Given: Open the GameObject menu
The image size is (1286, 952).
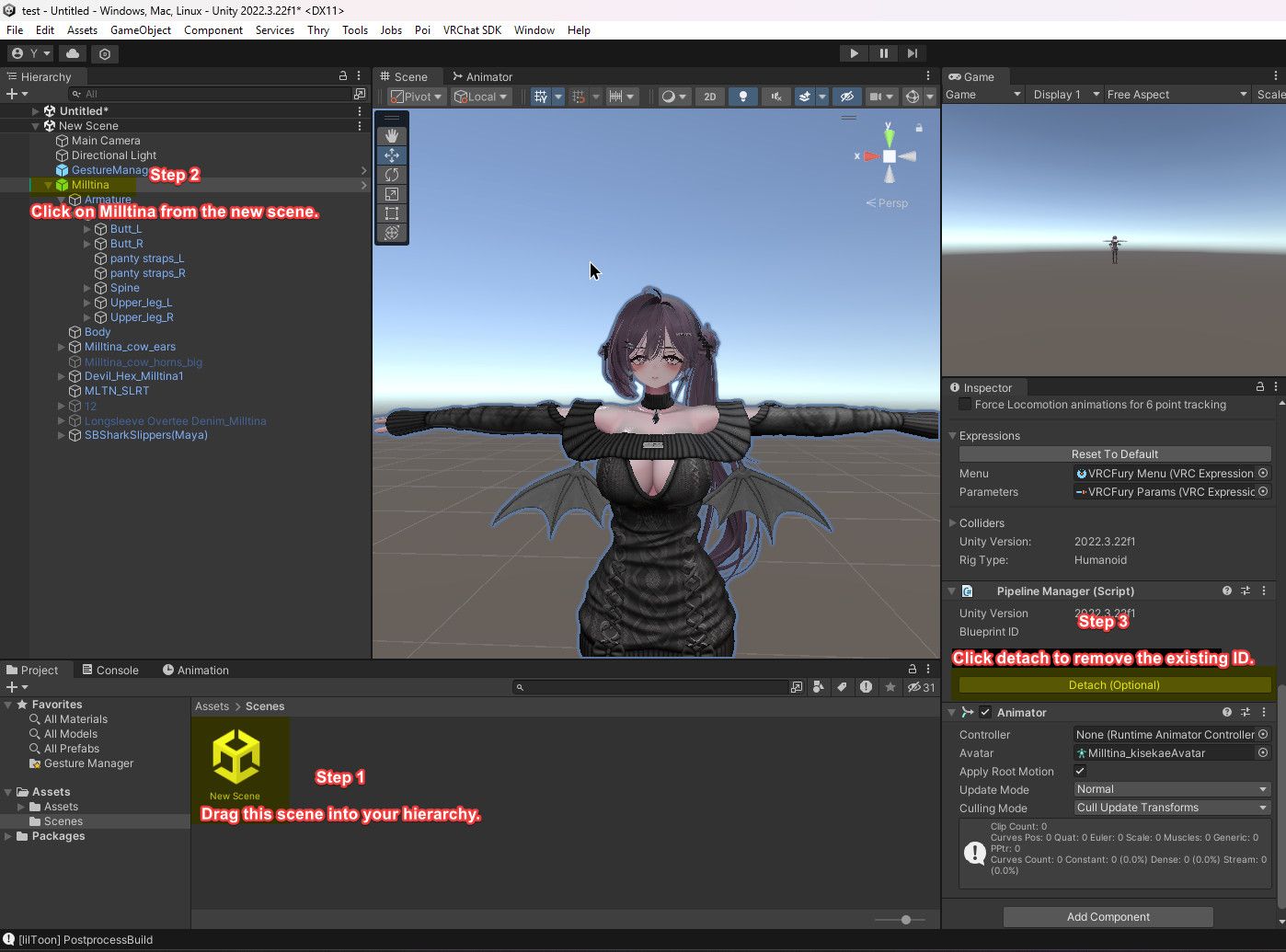Looking at the screenshot, I should pos(141,29).
